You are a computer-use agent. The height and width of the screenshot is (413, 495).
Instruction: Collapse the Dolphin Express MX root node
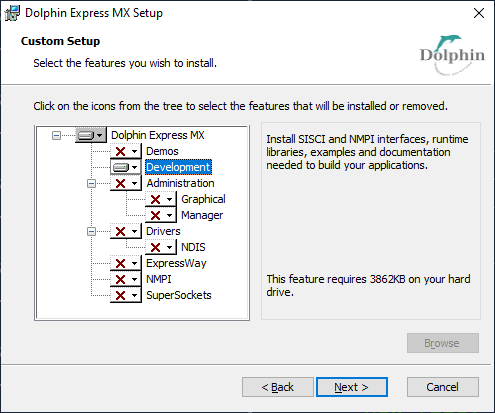56,135
